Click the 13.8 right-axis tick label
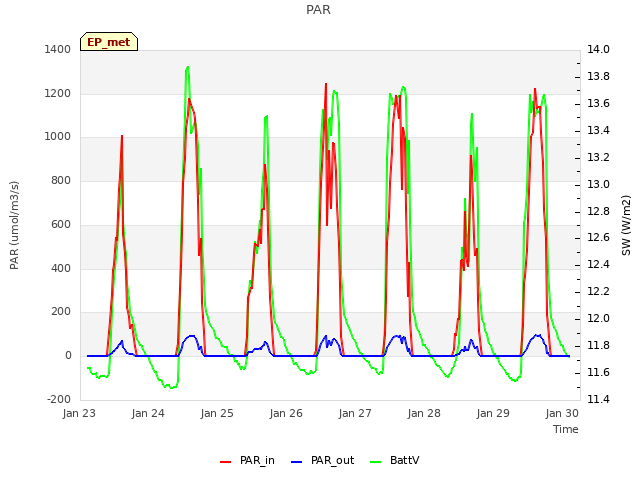Screen dimensions: 640x480 (598, 76)
